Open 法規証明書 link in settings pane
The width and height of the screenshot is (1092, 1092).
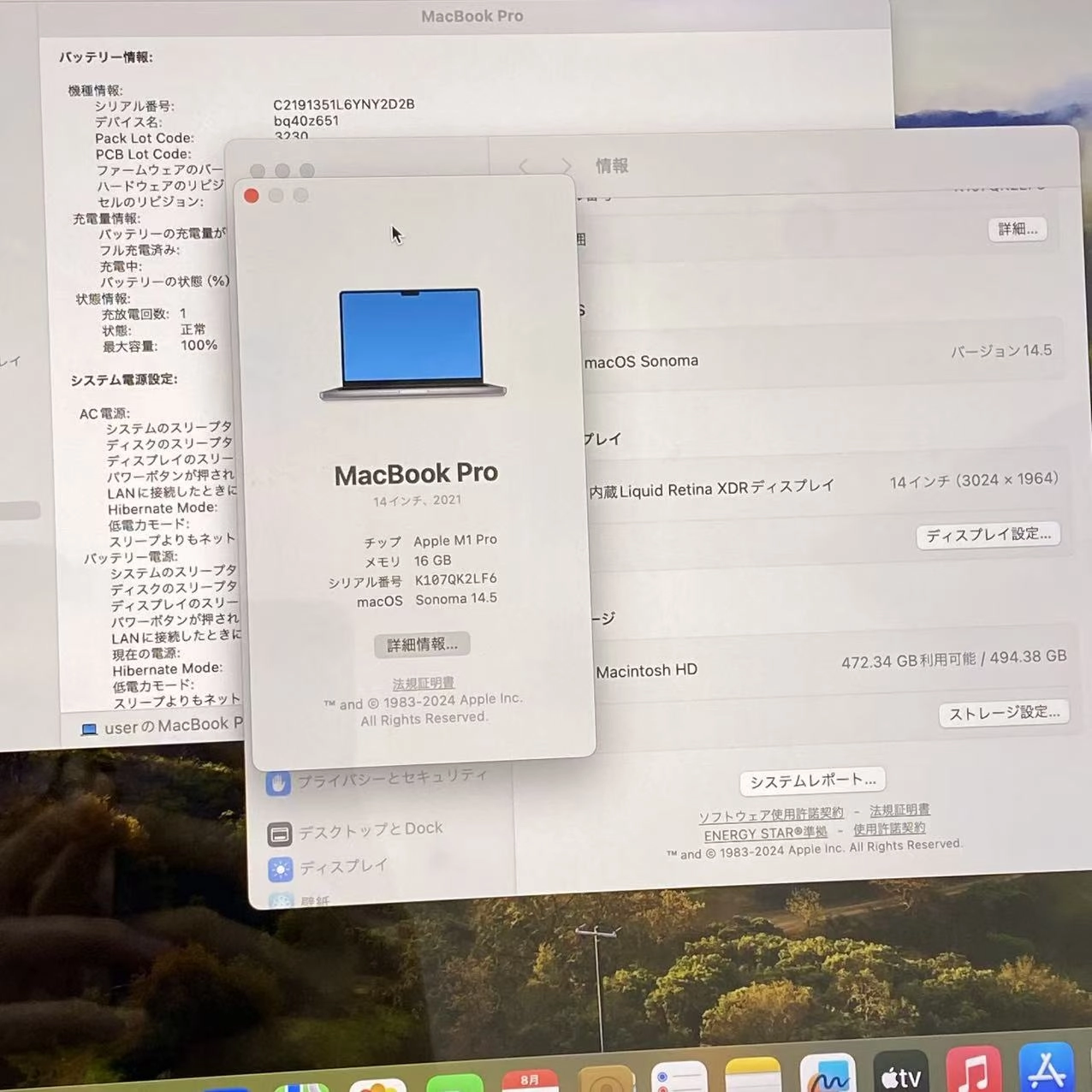pos(899,810)
